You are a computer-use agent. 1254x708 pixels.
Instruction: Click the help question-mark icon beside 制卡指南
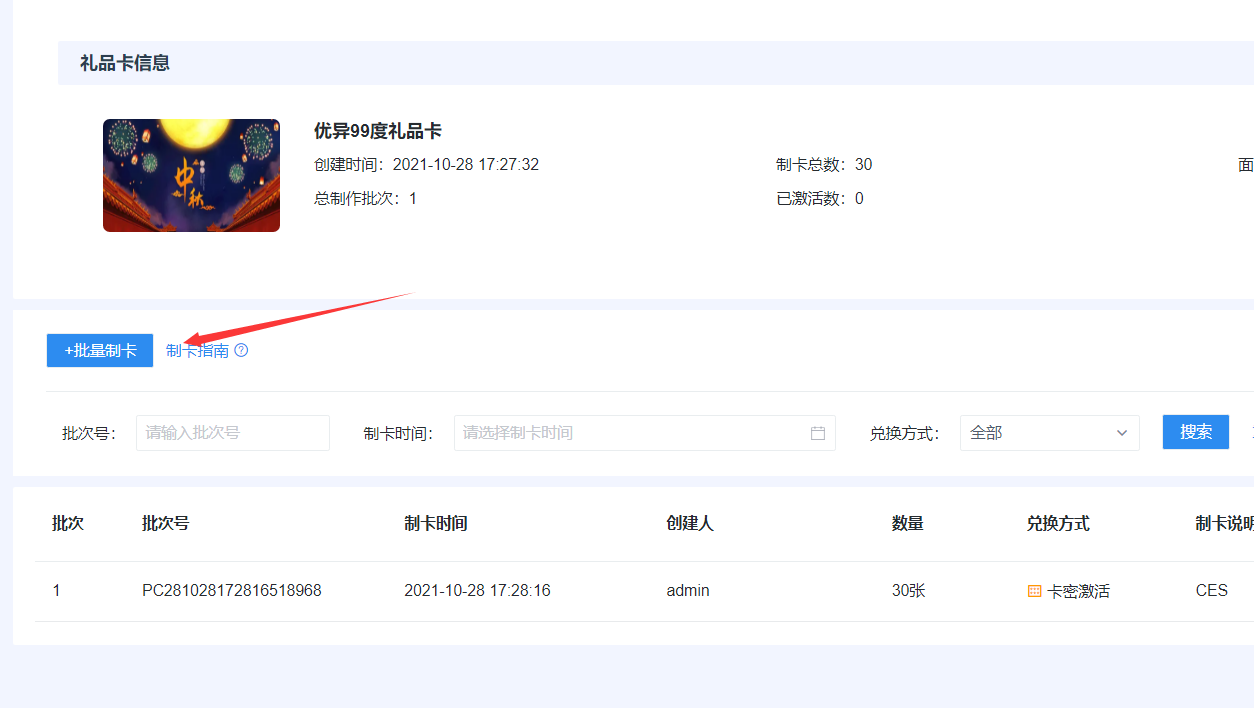pos(241,351)
